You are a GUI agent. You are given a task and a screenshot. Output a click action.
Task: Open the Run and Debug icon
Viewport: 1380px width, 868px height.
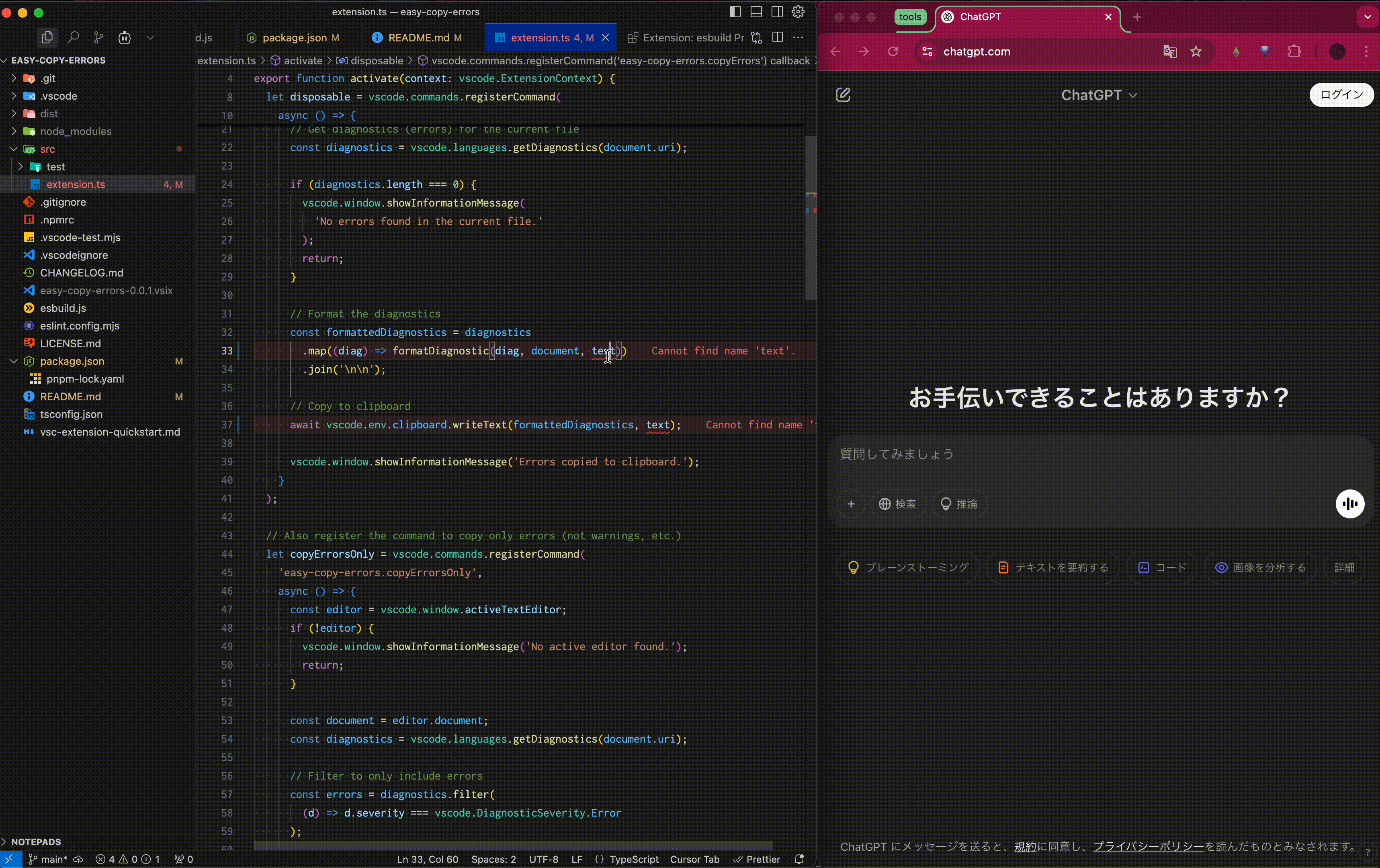pyautogui.click(x=124, y=38)
